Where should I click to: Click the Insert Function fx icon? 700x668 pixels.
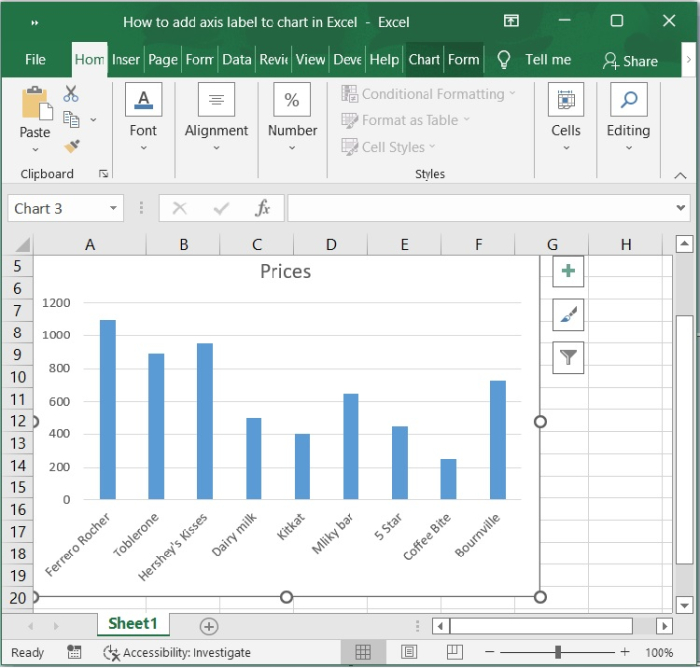(262, 208)
